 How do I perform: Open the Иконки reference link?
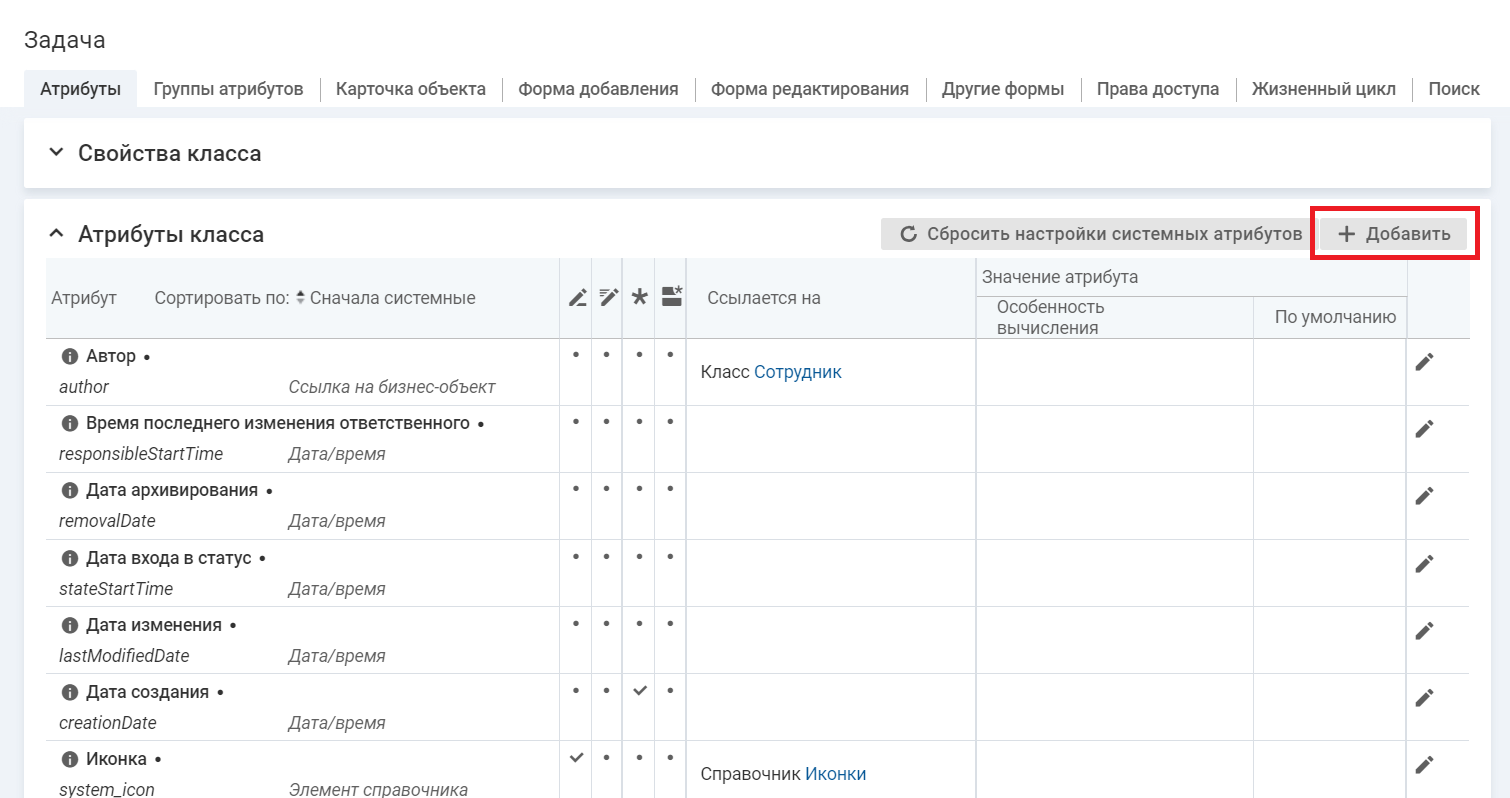(835, 774)
